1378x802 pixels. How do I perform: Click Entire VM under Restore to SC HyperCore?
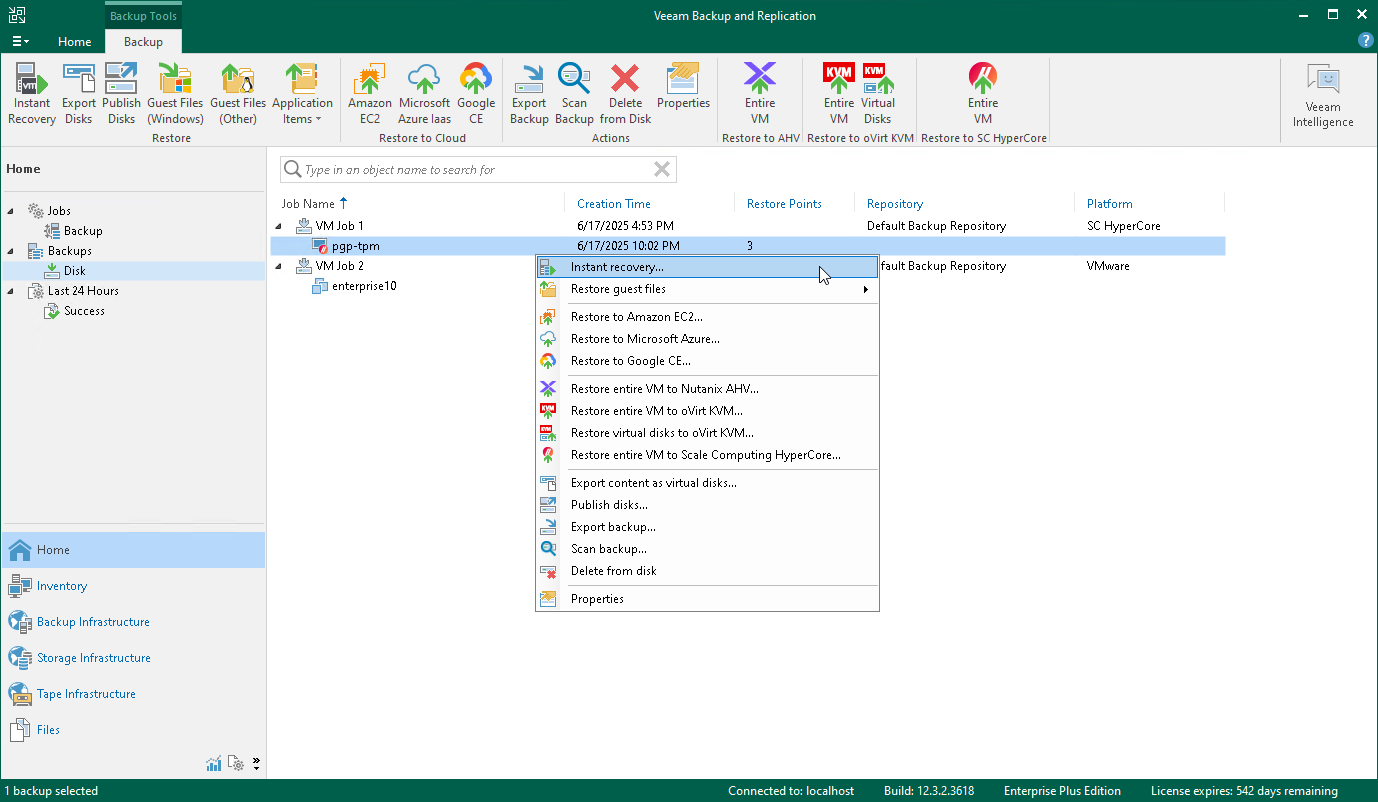point(983,94)
